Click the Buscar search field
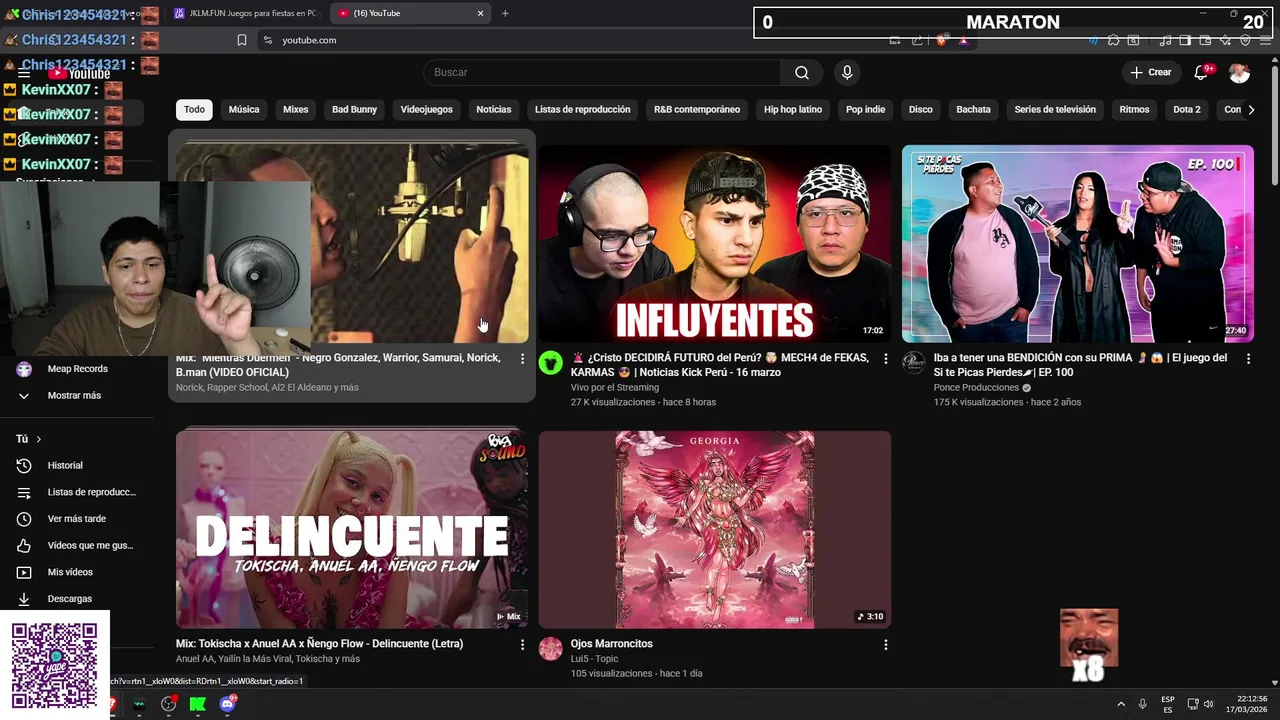Image resolution: width=1280 pixels, height=720 pixels. pos(602,72)
